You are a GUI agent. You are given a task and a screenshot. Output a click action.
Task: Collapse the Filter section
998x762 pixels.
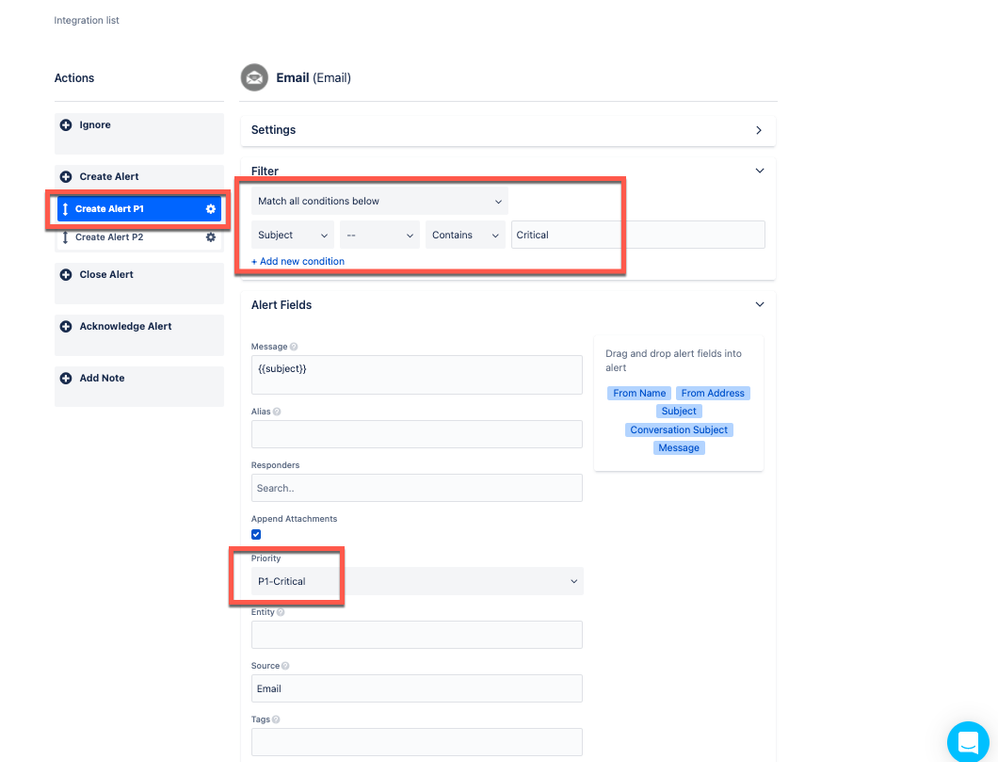(759, 171)
